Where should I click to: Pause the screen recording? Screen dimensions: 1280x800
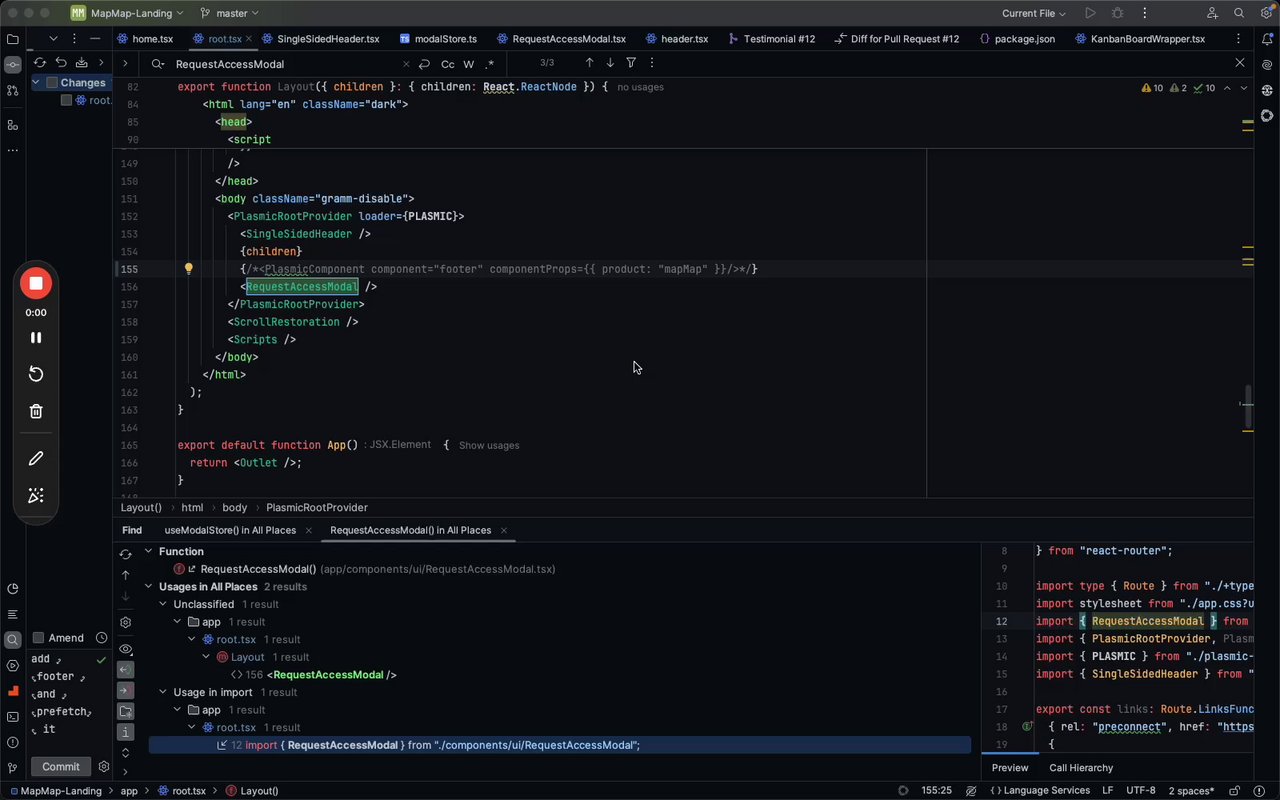pyautogui.click(x=36, y=338)
